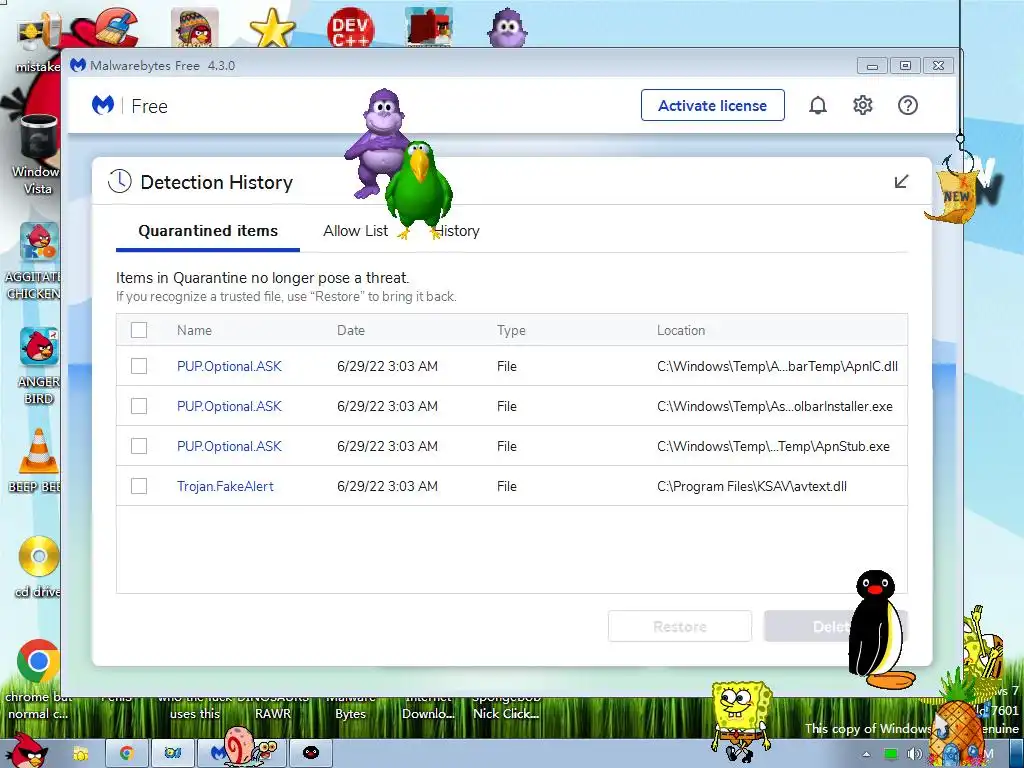This screenshot has height=768, width=1024.
Task: Check the box for Trojan.FakeAlert row
Action: [138, 486]
